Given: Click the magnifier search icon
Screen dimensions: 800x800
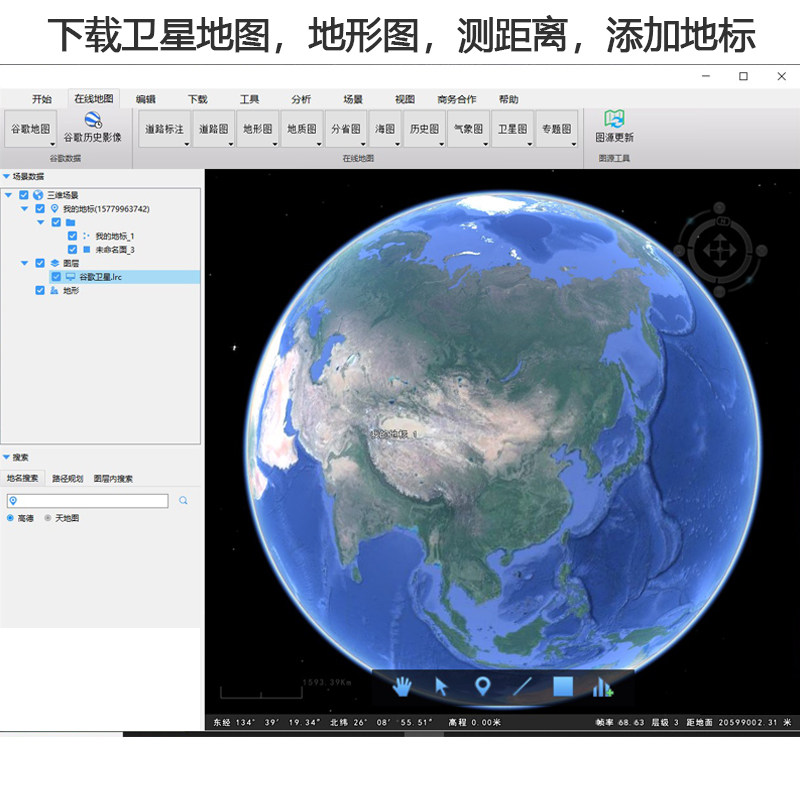Looking at the screenshot, I should pos(183,501).
